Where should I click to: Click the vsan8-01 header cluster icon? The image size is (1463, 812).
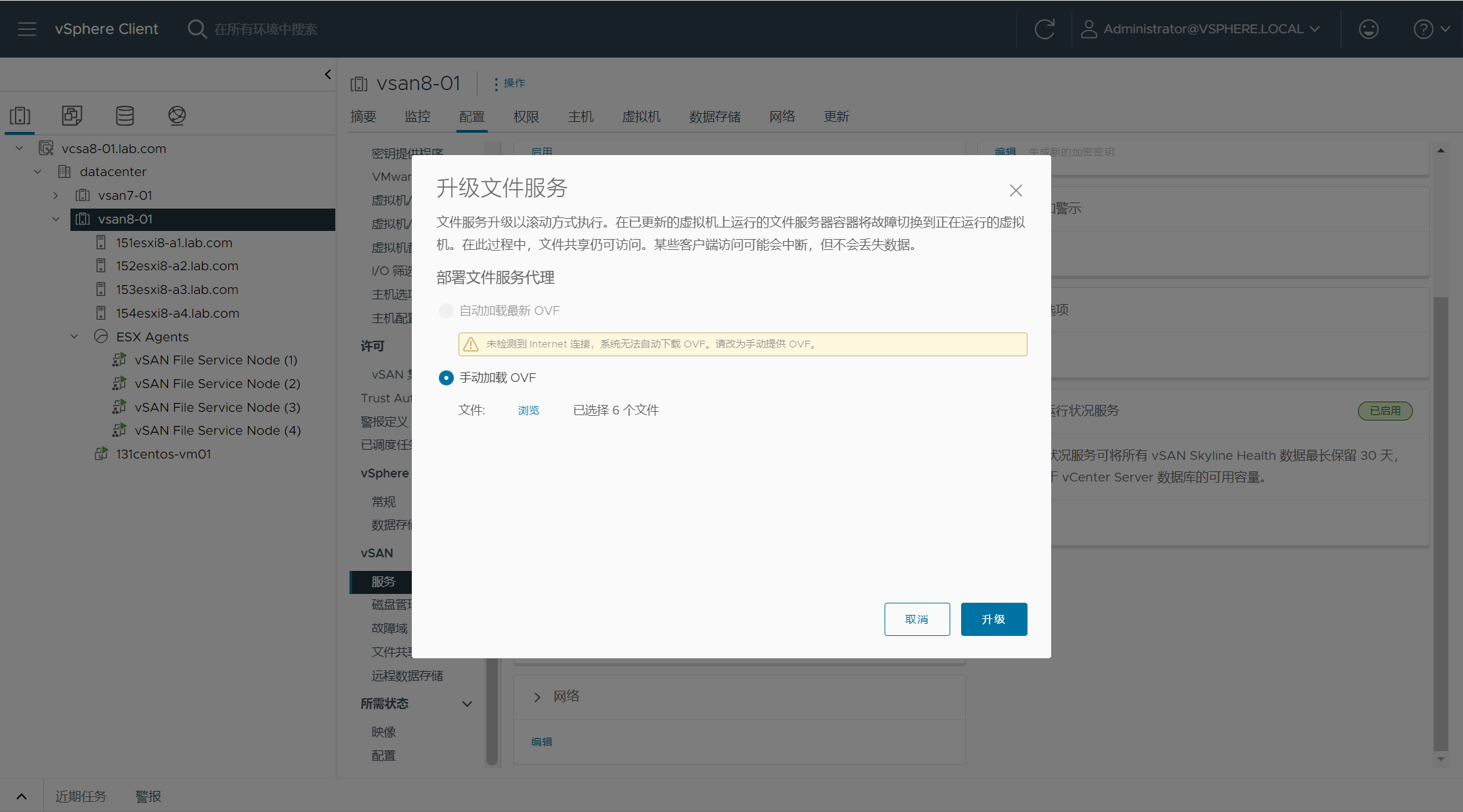359,84
